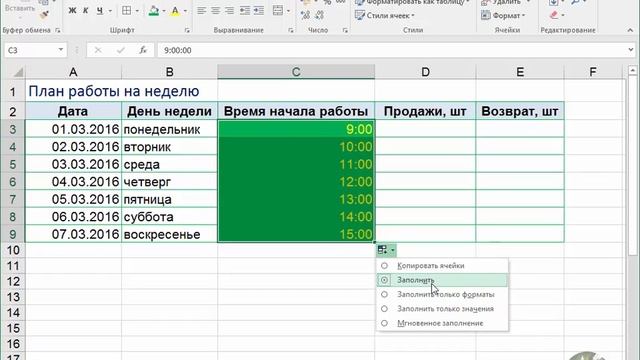Click the insert function fx icon

coord(143,50)
